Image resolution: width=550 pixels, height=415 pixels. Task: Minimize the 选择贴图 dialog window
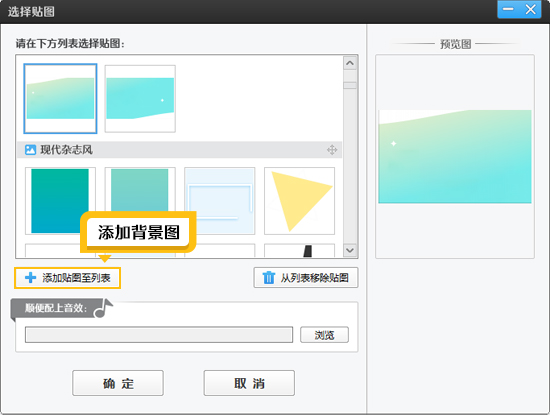coord(508,9)
